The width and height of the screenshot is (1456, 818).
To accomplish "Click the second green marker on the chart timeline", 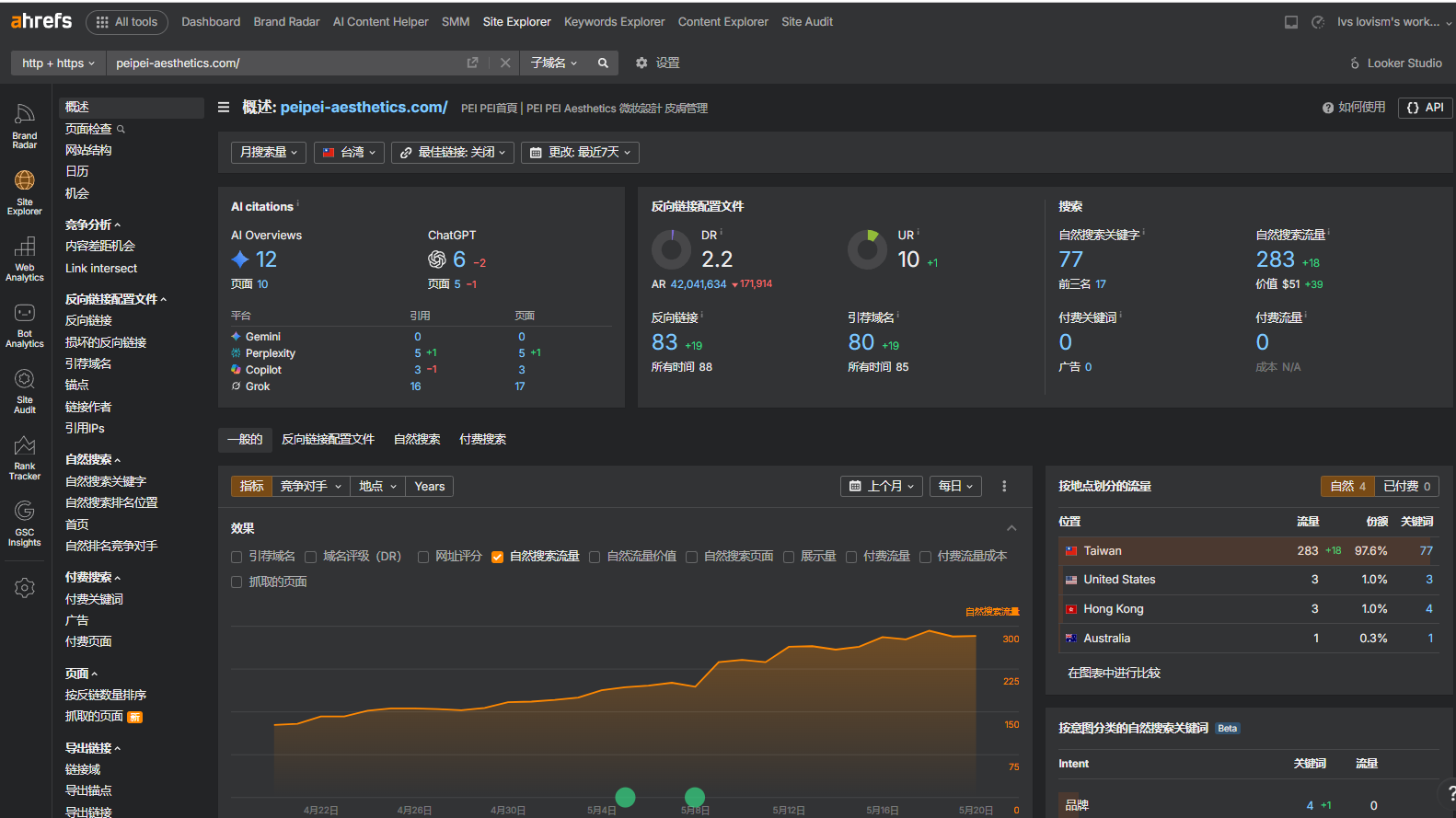I will coord(695,797).
